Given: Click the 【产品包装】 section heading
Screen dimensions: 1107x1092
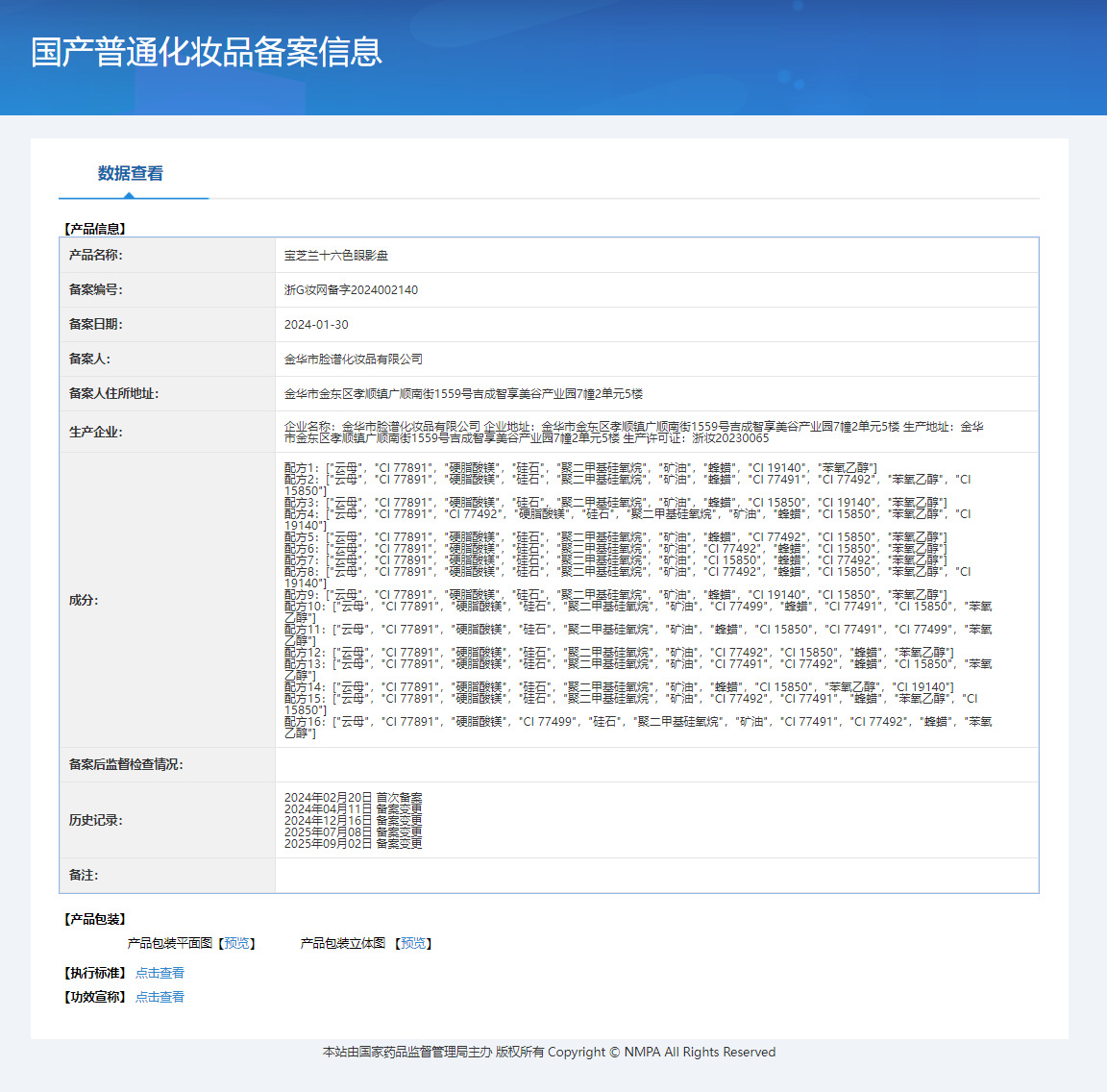Looking at the screenshot, I should (x=94, y=919).
